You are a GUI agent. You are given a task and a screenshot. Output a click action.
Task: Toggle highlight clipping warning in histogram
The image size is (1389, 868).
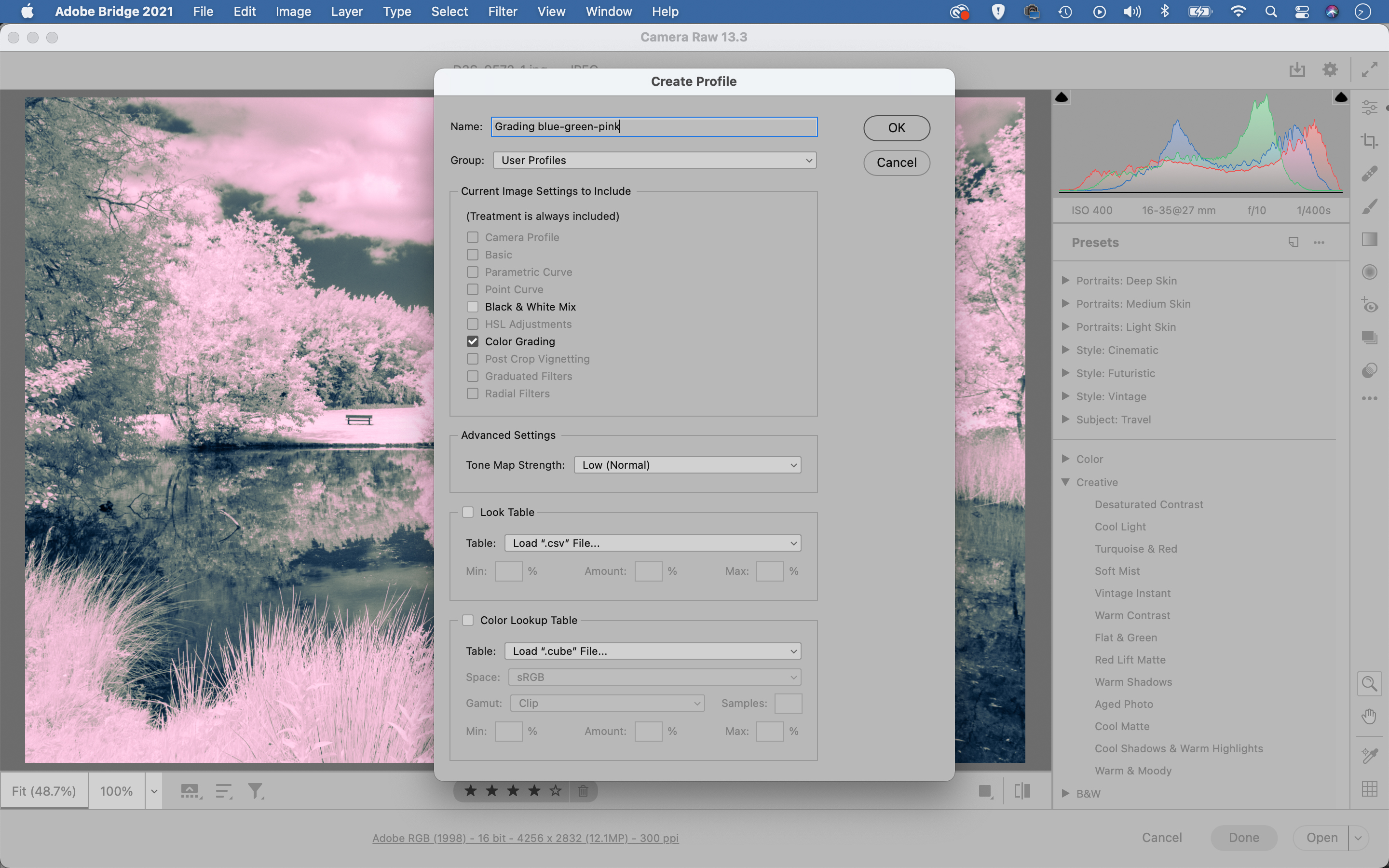pyautogui.click(x=1341, y=97)
